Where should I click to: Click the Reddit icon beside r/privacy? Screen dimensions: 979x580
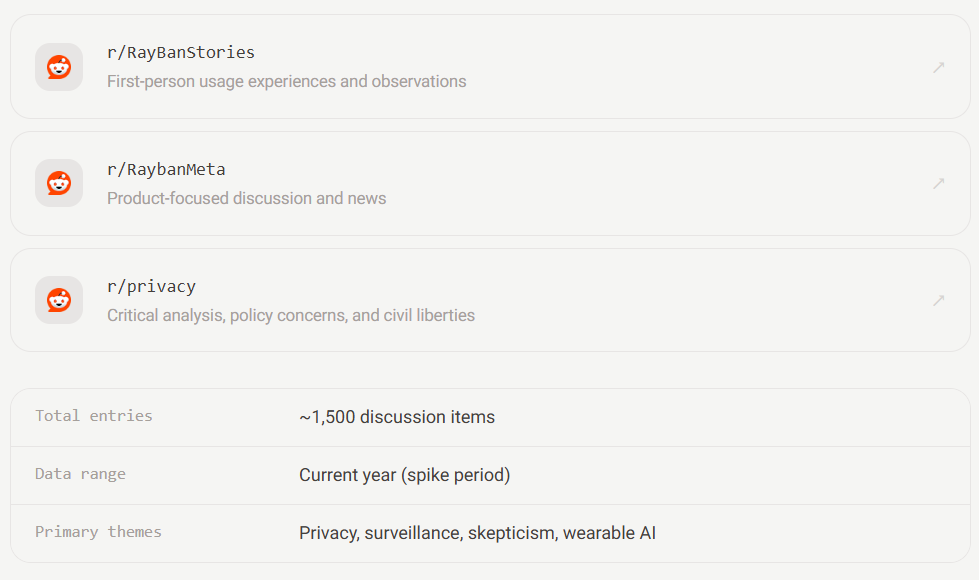59,300
